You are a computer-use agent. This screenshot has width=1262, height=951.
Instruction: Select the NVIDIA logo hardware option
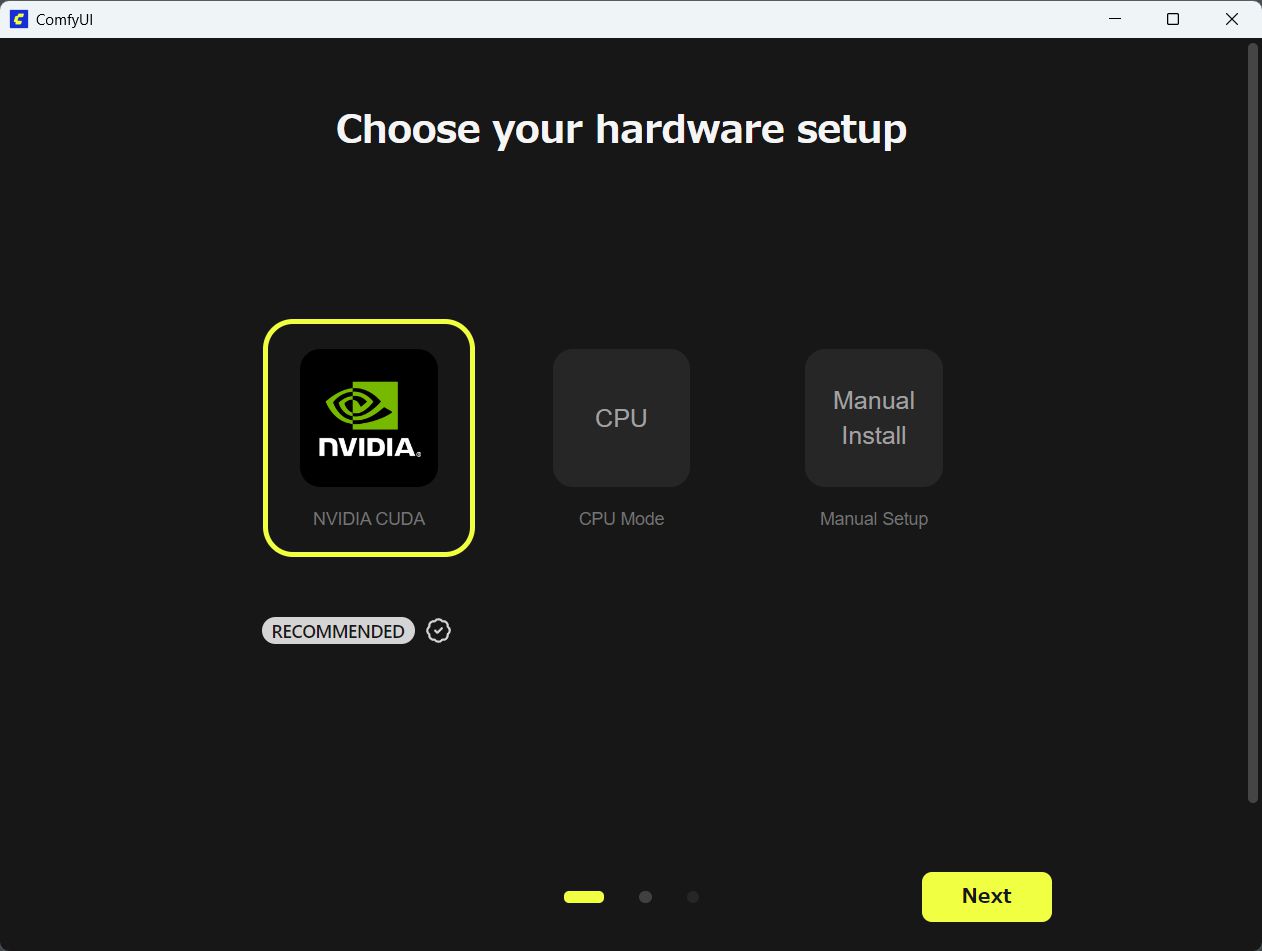[x=369, y=418]
